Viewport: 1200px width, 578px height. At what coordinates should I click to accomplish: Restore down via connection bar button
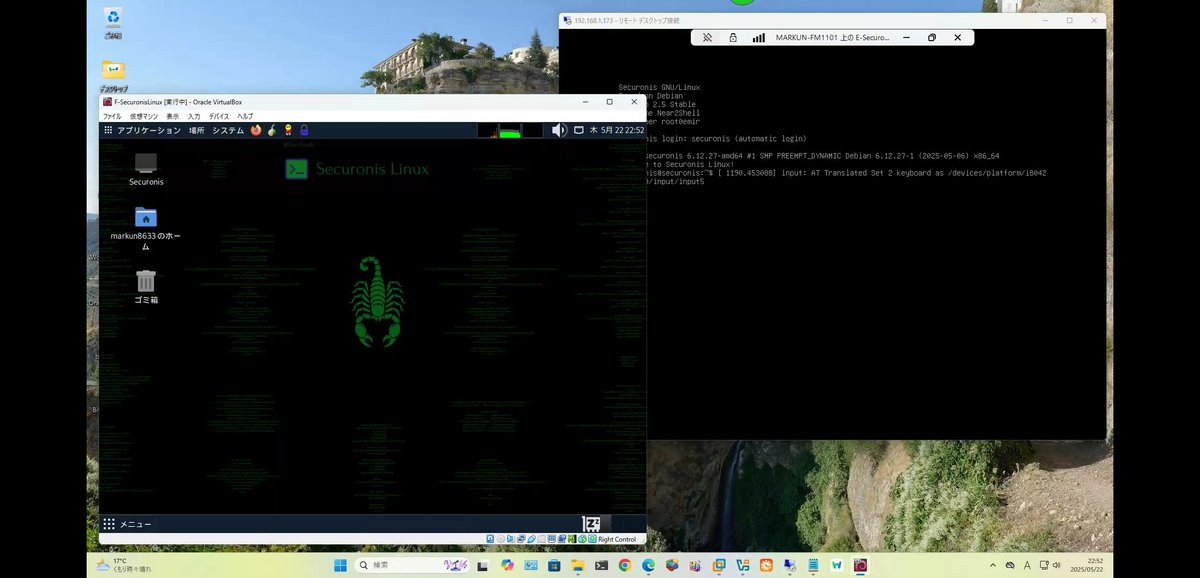pyautogui.click(x=932, y=37)
